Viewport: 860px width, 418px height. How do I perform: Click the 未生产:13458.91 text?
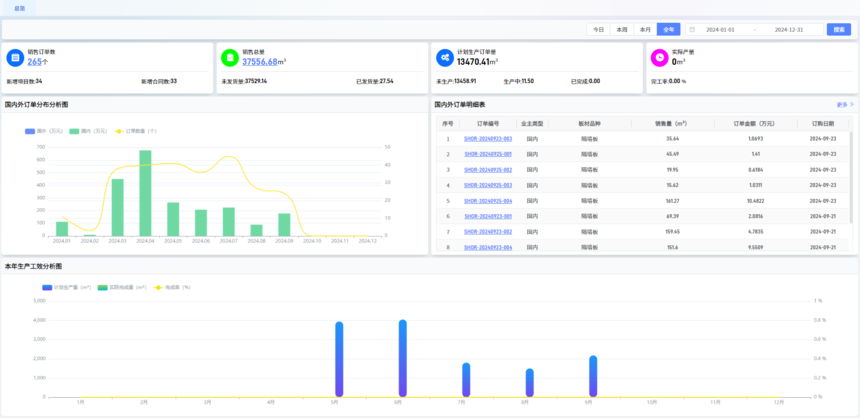[x=456, y=81]
